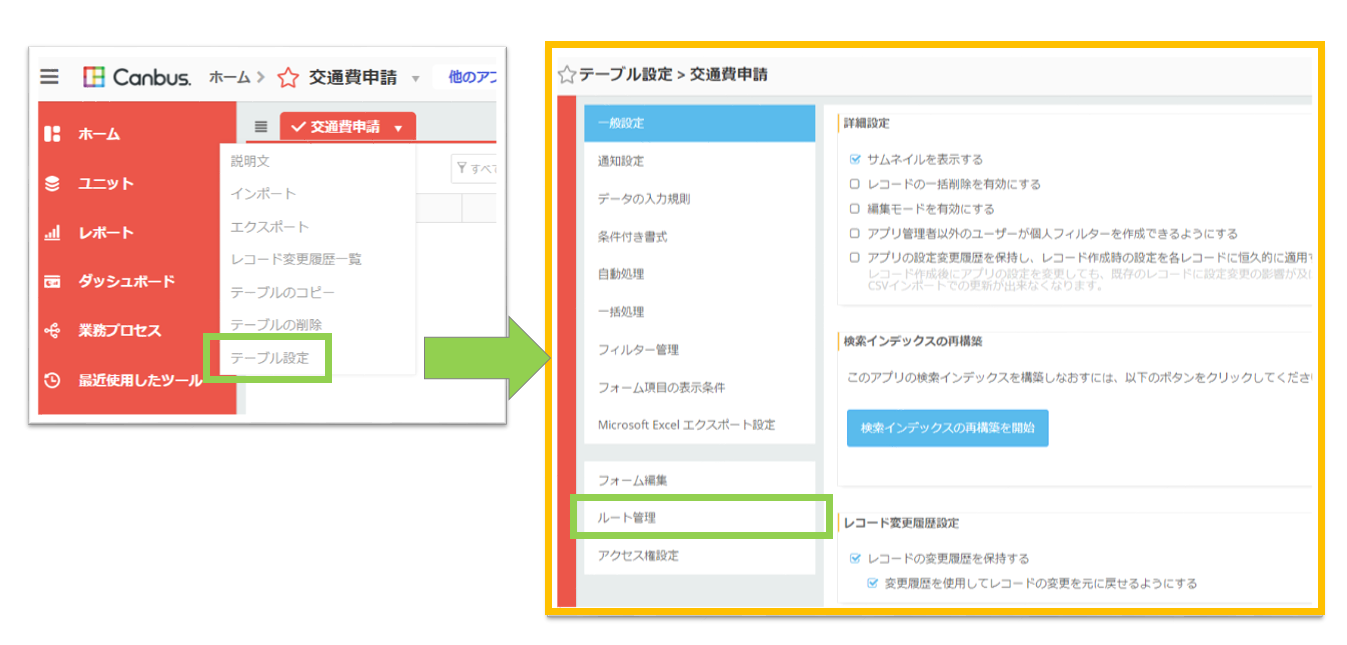
Task: Choose テーブルのコピー menu entry
Action: (x=283, y=292)
